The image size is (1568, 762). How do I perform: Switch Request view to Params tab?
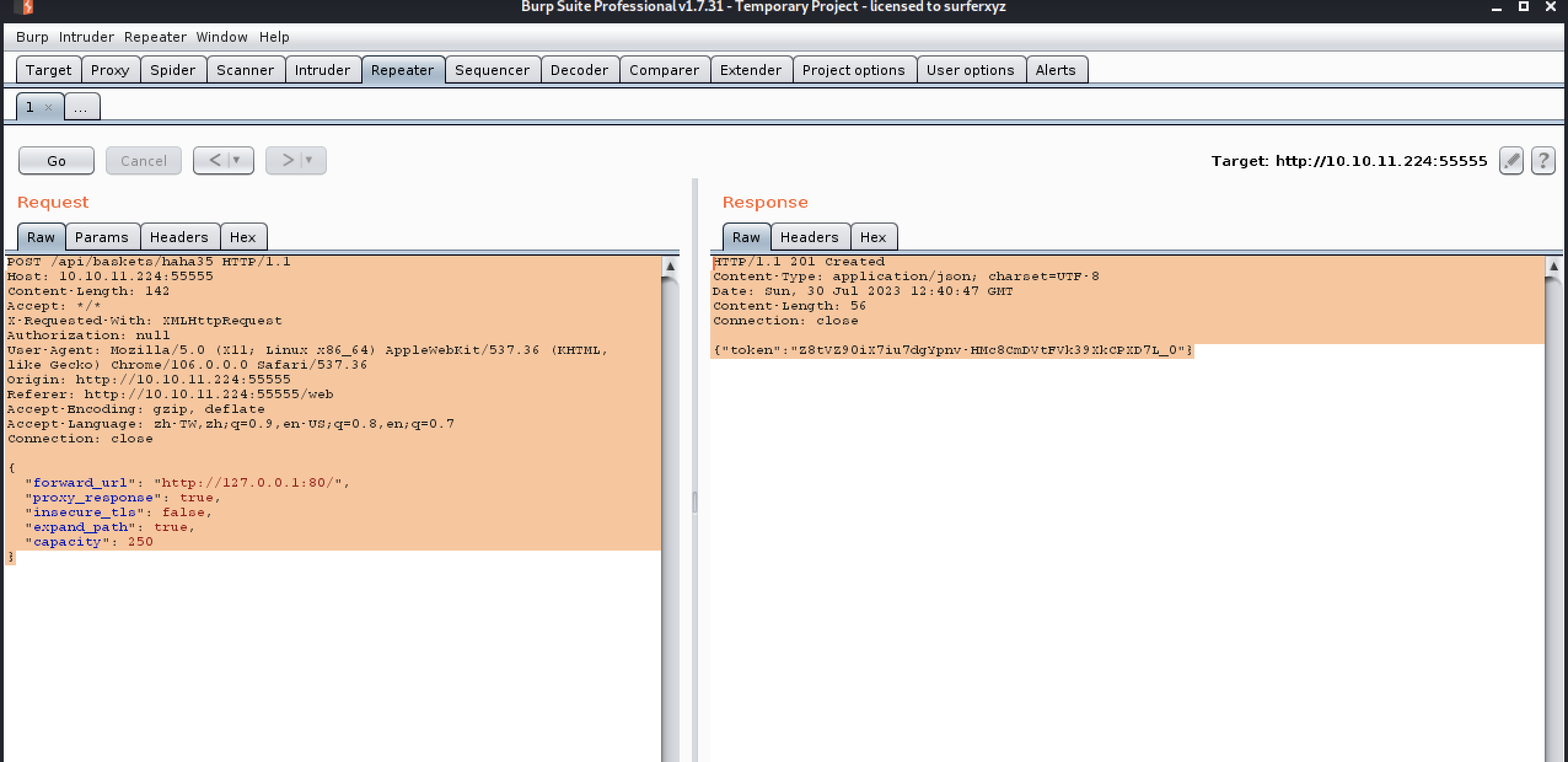click(102, 237)
